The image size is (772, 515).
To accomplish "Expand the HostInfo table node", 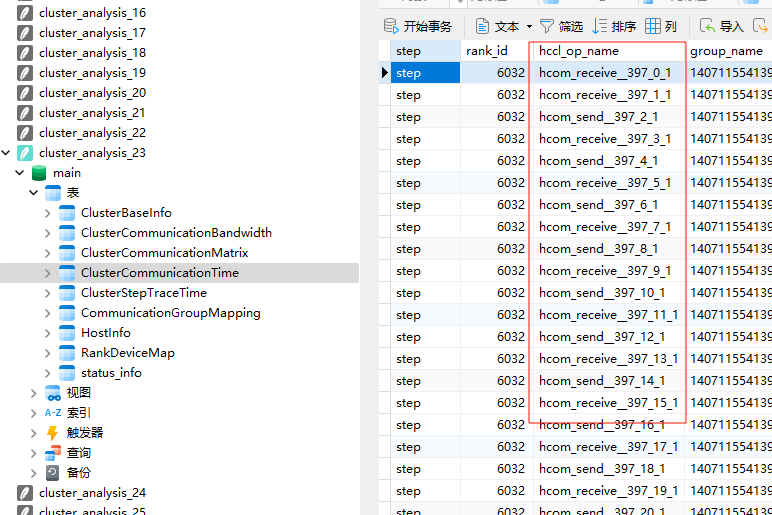I will click(x=47, y=333).
